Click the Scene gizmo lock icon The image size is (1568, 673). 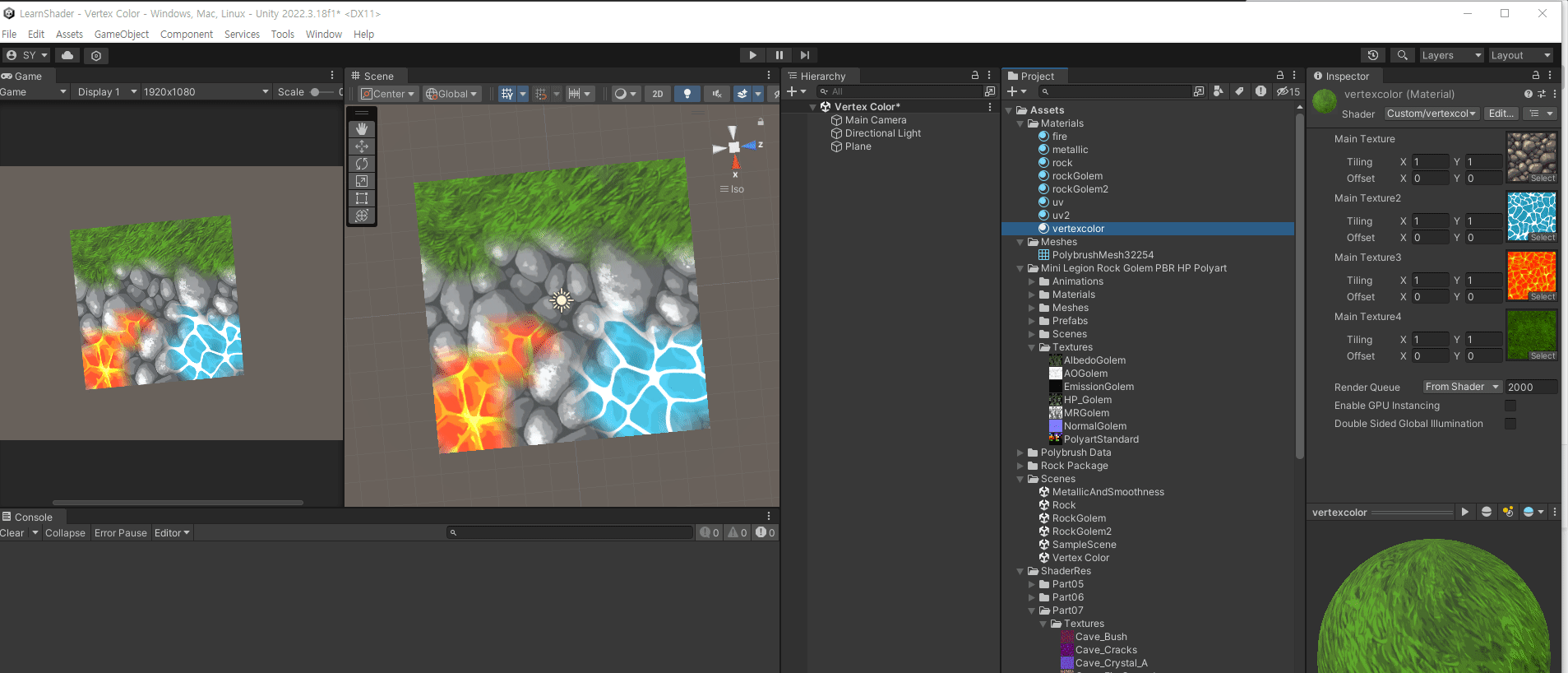[x=761, y=122]
